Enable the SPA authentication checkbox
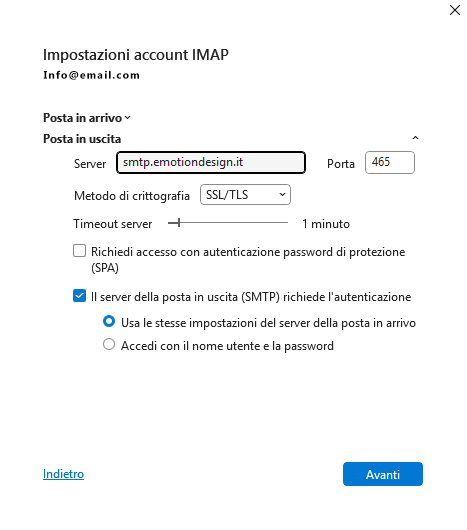 [x=79, y=251]
